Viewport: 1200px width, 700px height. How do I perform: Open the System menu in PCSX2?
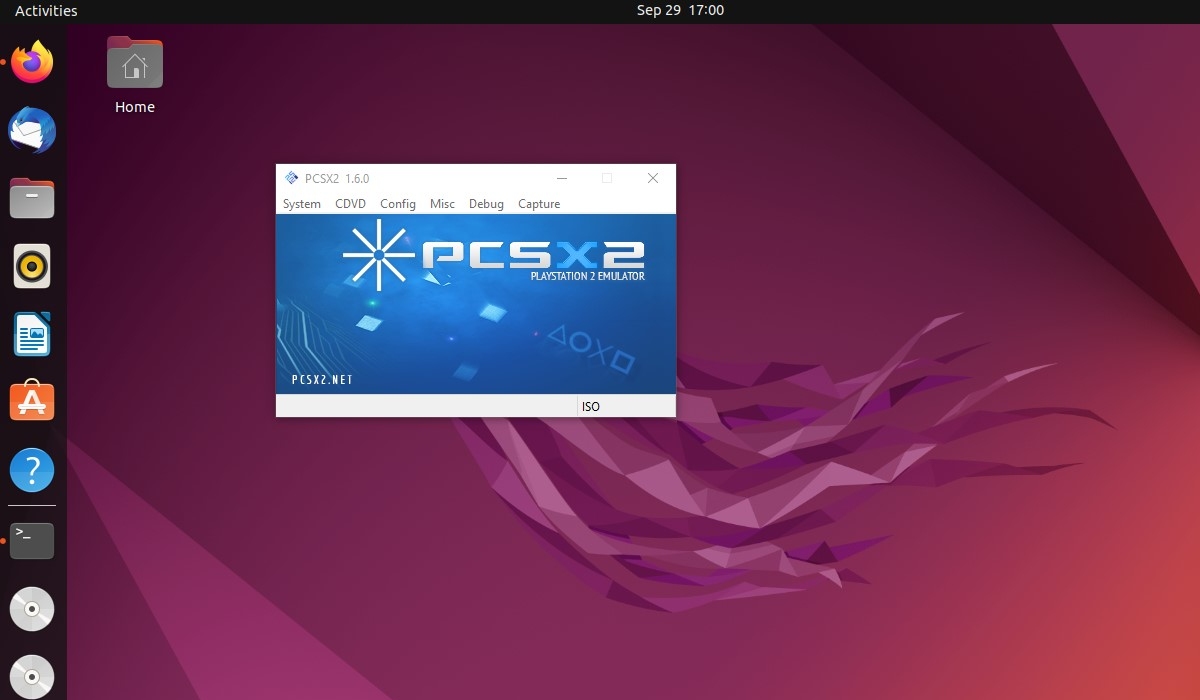pos(301,204)
